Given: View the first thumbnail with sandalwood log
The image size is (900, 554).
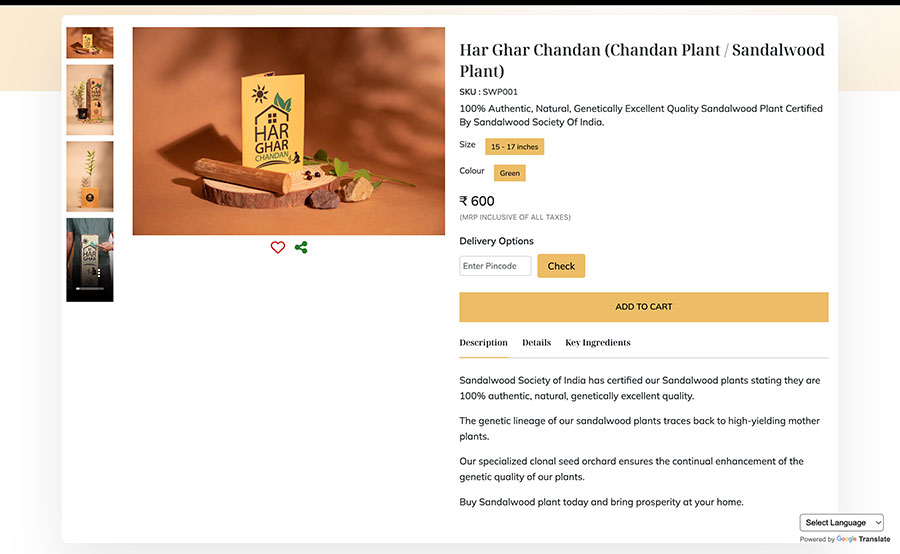Looking at the screenshot, I should [90, 42].
